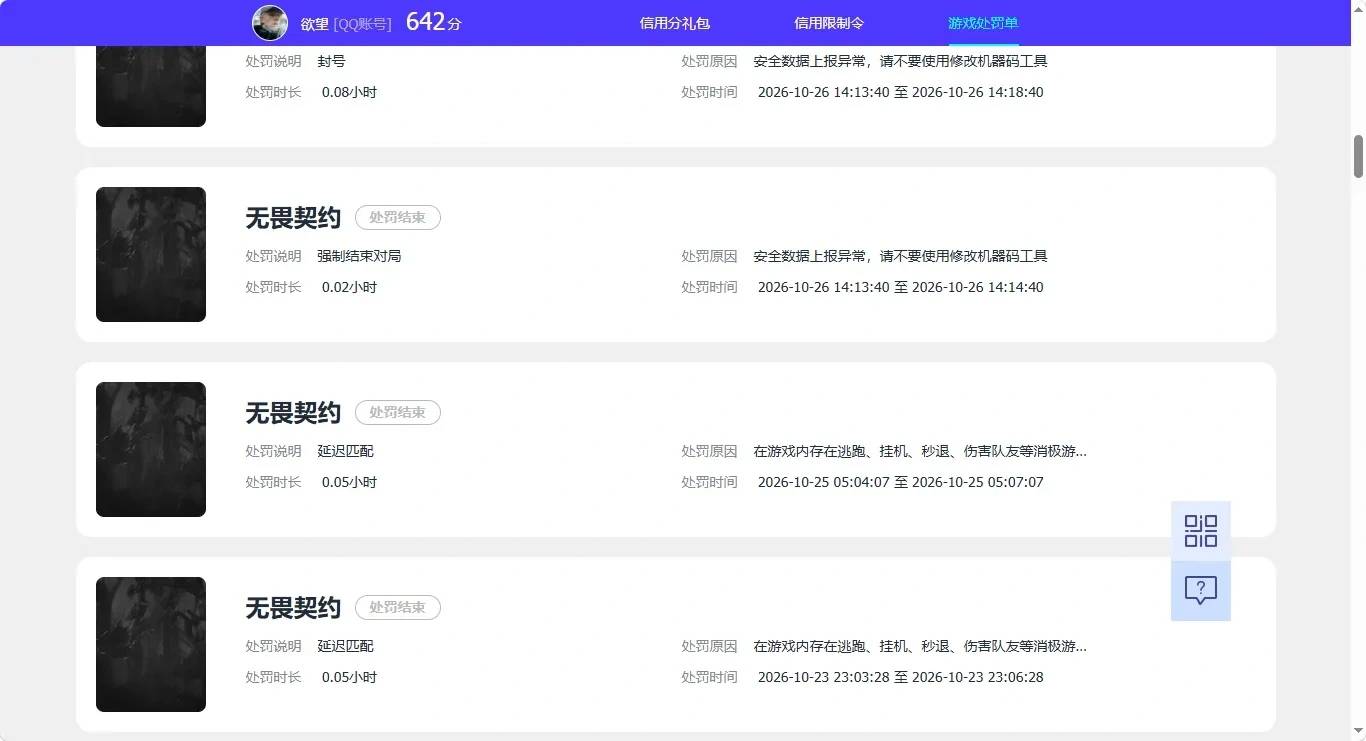Click truncated reason in 2026-10-25 card
This screenshot has width=1366, height=741.
[x=920, y=451]
